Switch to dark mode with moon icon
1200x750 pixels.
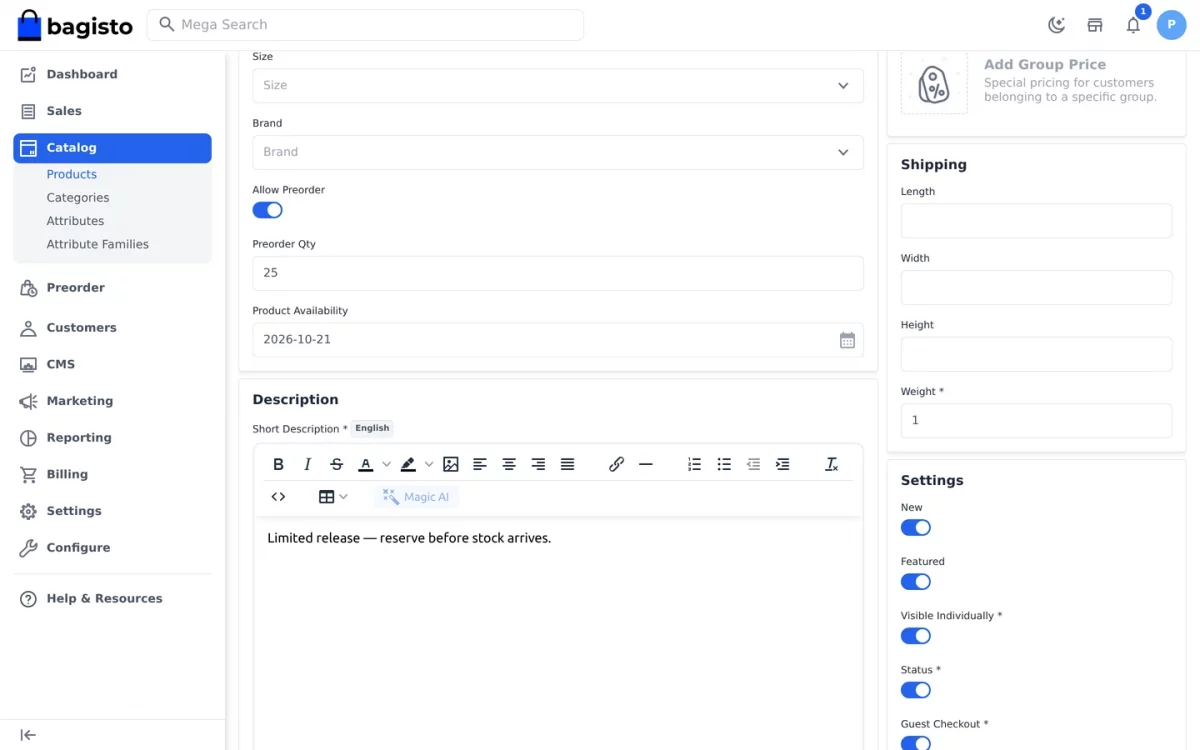click(x=1056, y=25)
